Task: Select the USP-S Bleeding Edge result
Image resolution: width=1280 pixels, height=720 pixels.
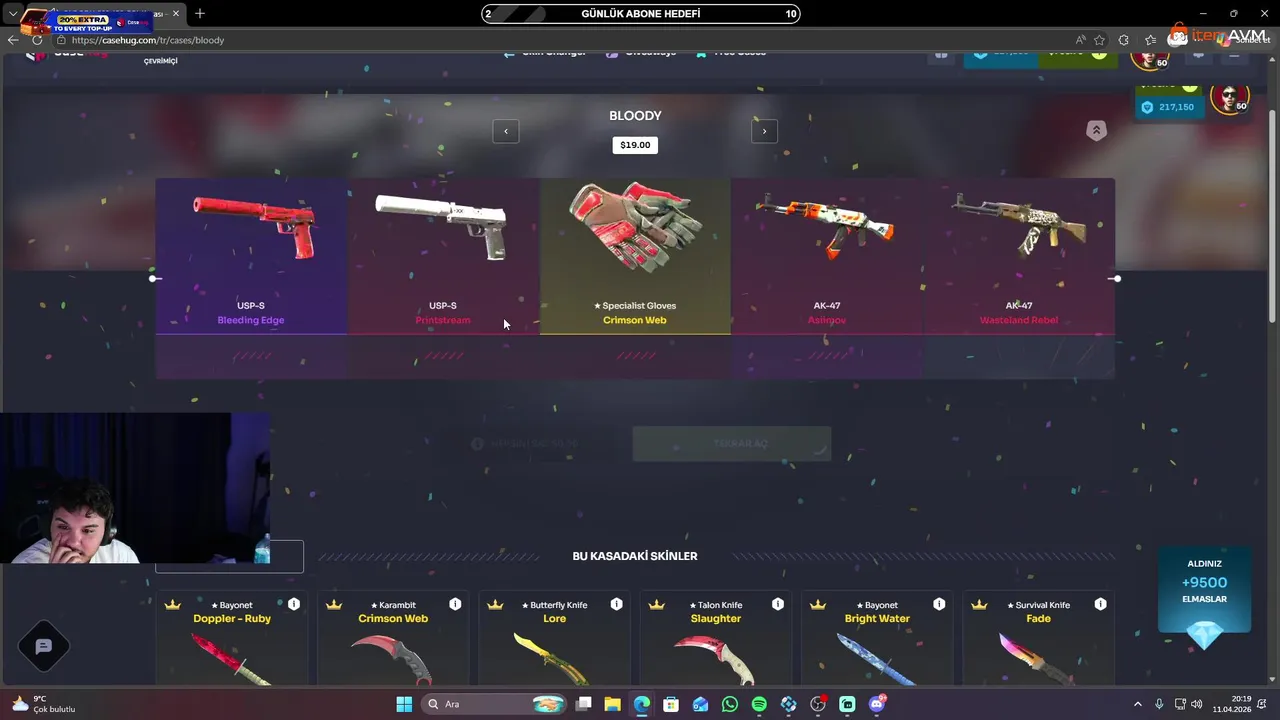Action: [x=251, y=256]
